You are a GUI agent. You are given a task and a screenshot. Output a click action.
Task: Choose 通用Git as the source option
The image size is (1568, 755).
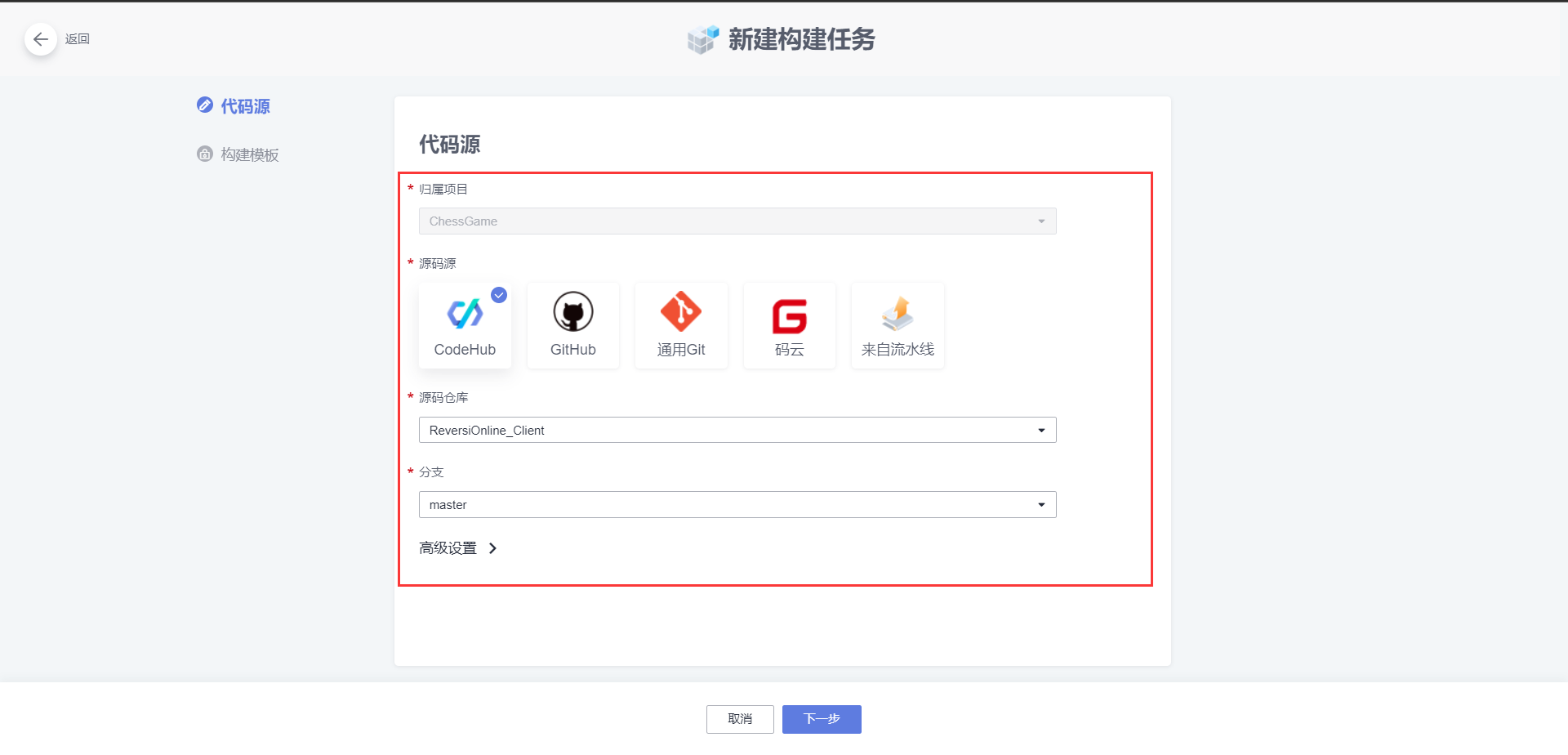coord(680,325)
